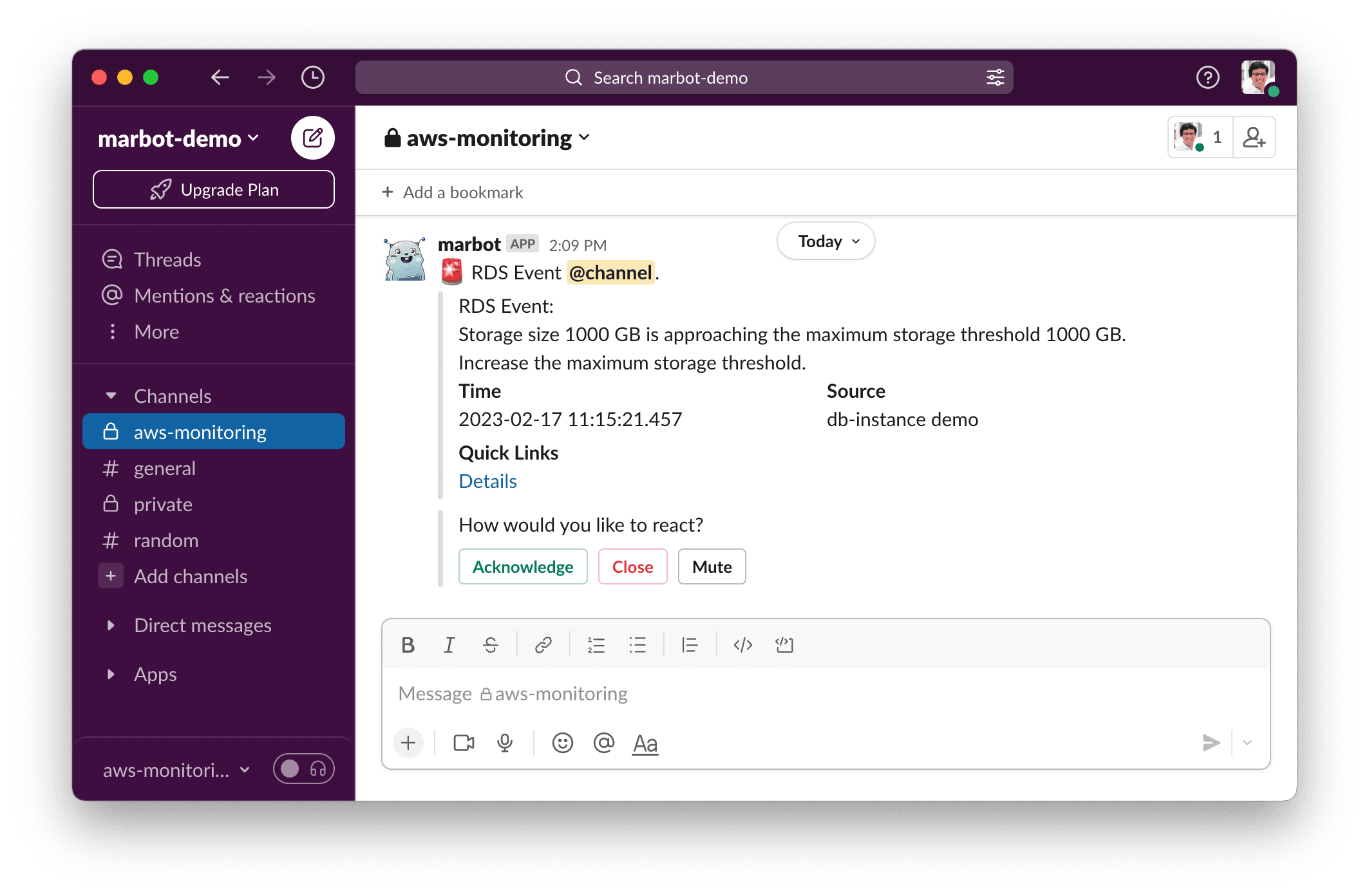Screen dimensions: 1369x896
Task: Open Details quick link
Action: (x=487, y=481)
